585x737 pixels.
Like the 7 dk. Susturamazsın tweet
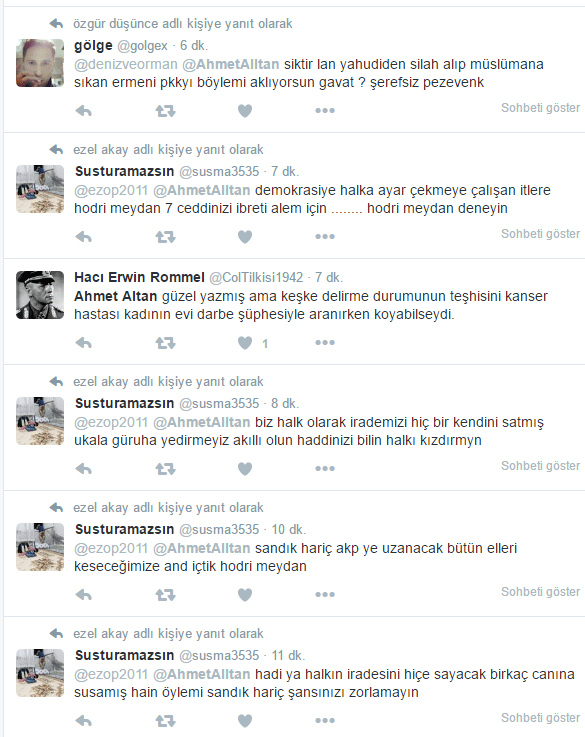[x=245, y=237]
